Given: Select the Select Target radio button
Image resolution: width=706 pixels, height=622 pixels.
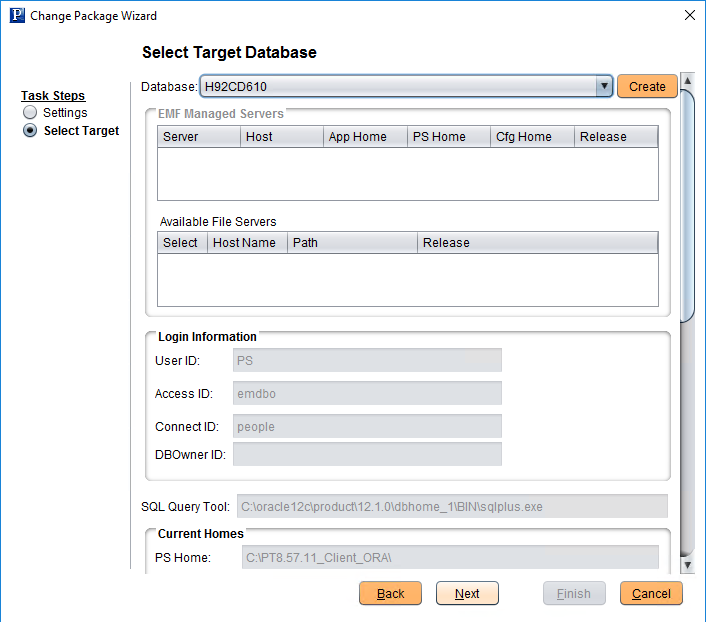Looking at the screenshot, I should (30, 131).
